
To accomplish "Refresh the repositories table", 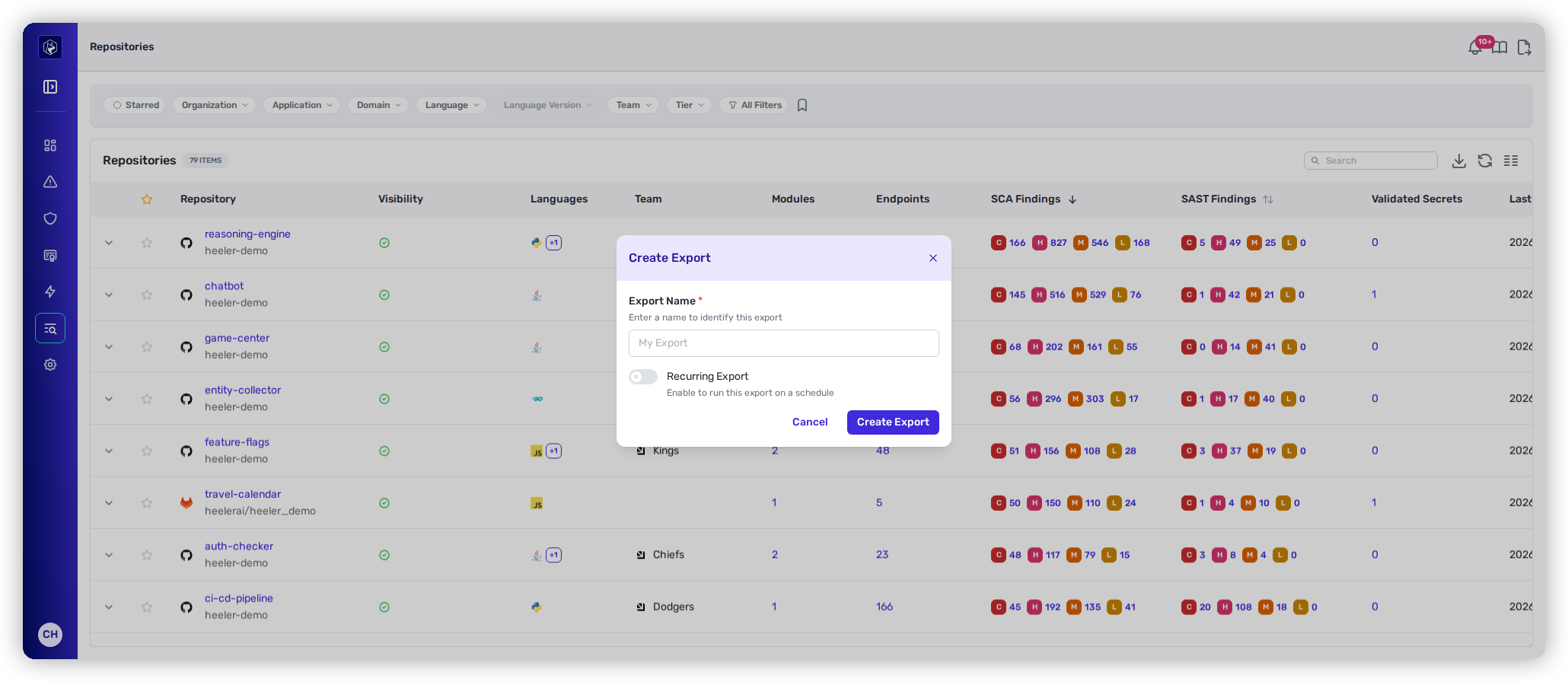I will pos(1485,161).
